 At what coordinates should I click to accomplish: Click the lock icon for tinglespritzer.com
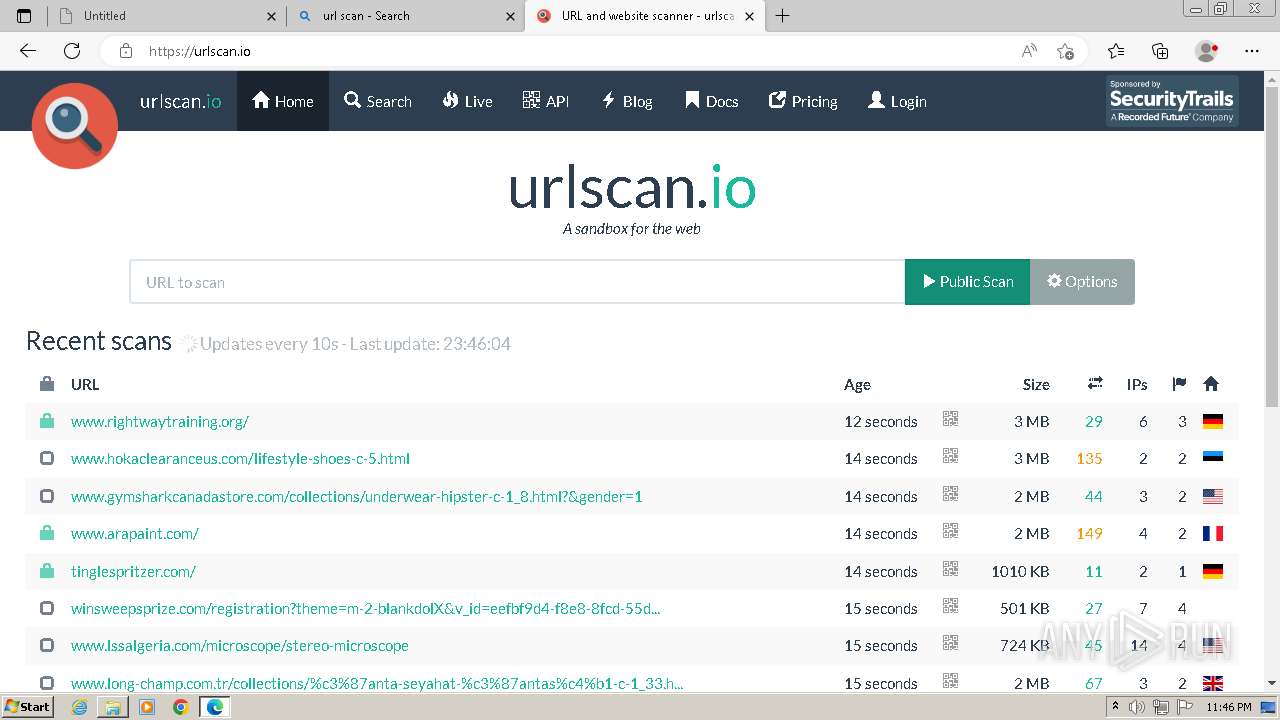click(47, 571)
